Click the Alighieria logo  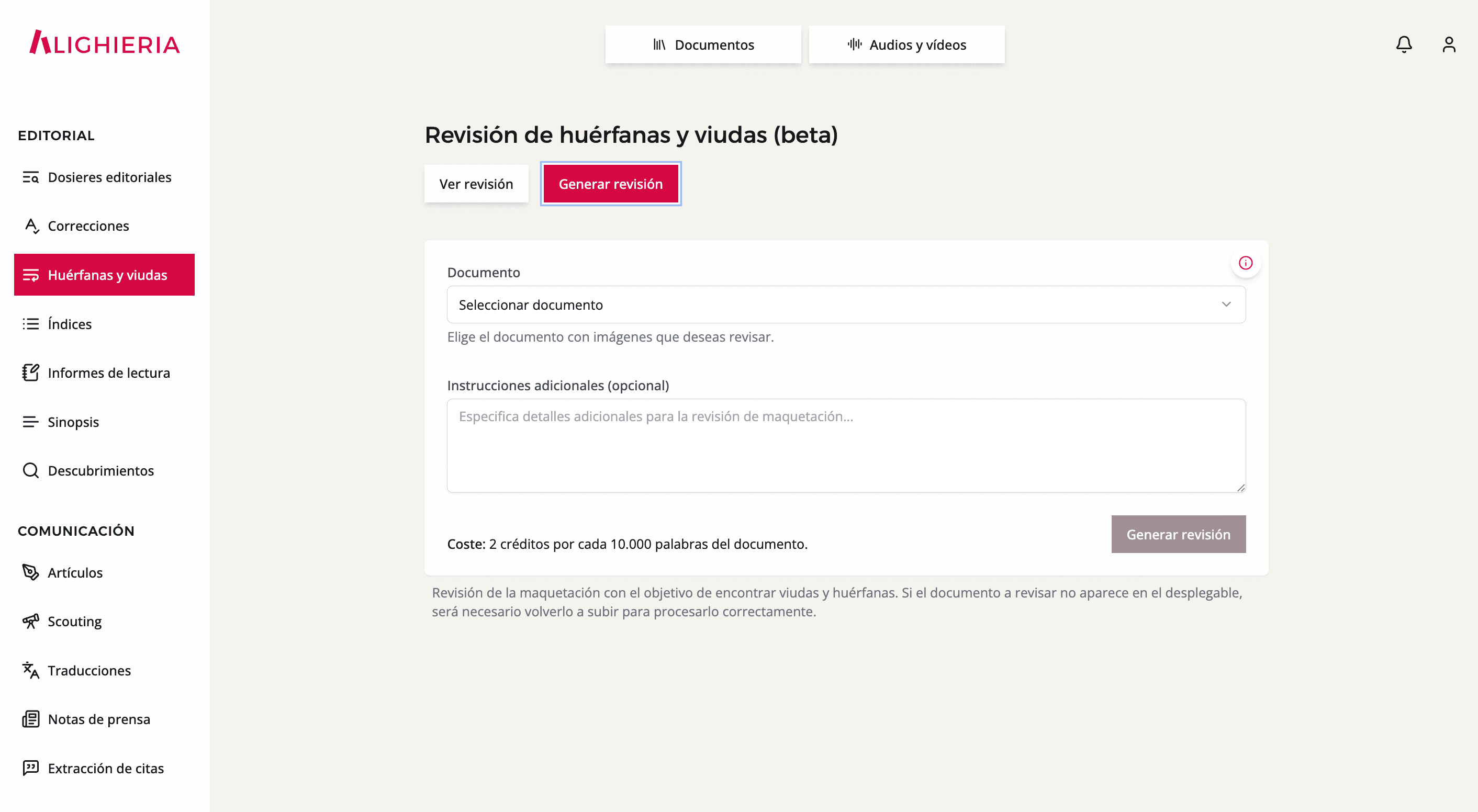coord(105,43)
